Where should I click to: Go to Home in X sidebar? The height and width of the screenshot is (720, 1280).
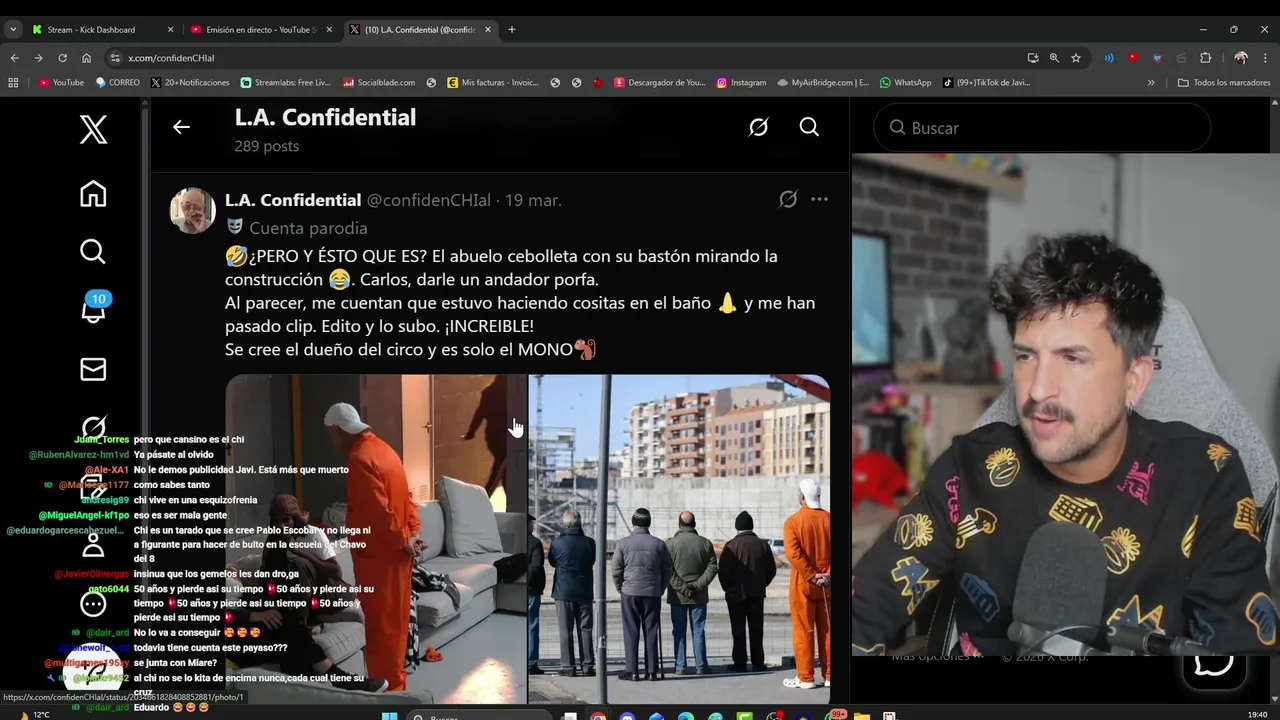point(93,193)
